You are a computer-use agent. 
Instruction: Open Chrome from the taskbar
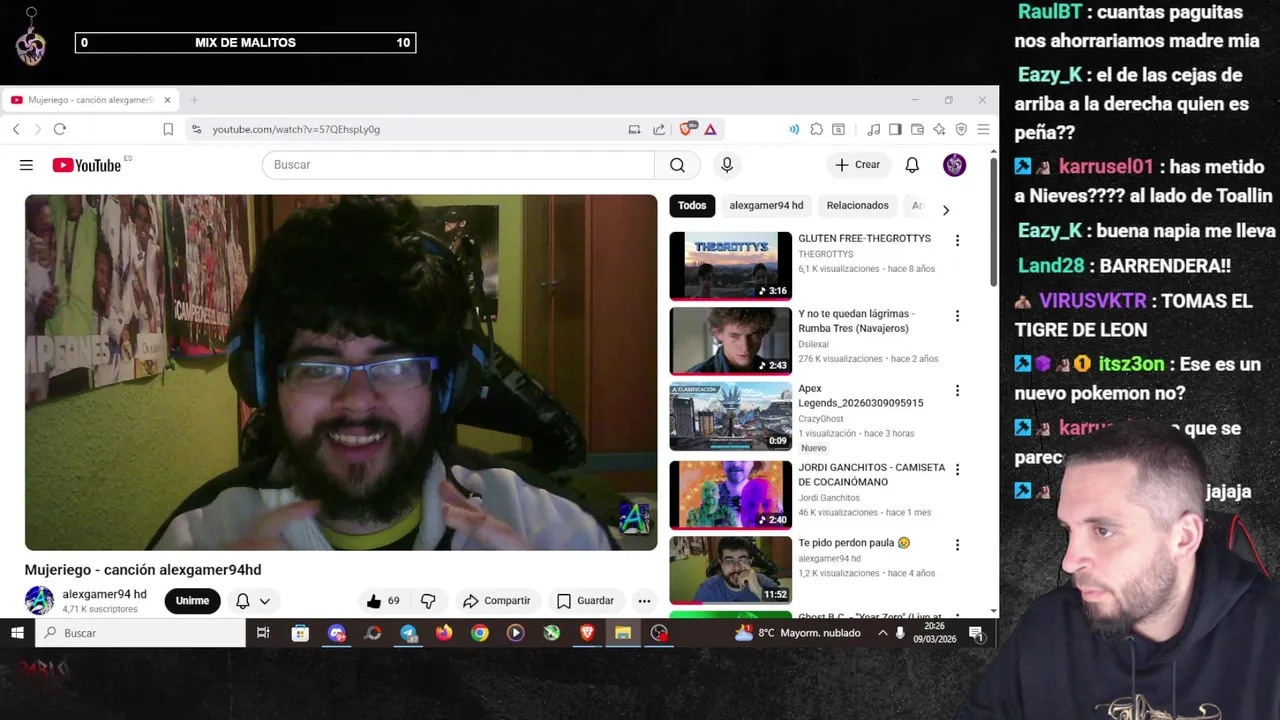tap(480, 633)
